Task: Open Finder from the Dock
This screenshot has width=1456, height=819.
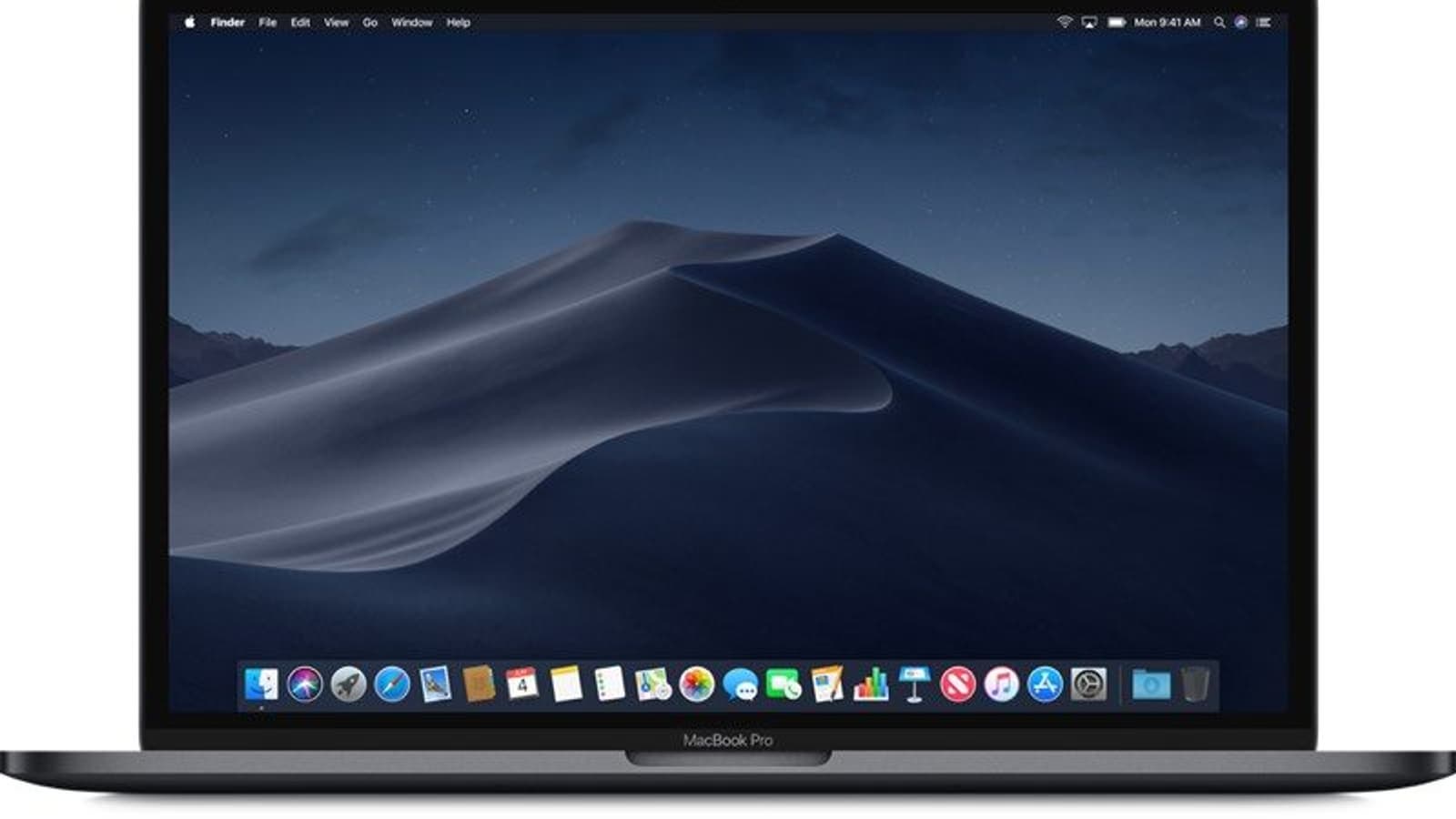Action: click(261, 684)
